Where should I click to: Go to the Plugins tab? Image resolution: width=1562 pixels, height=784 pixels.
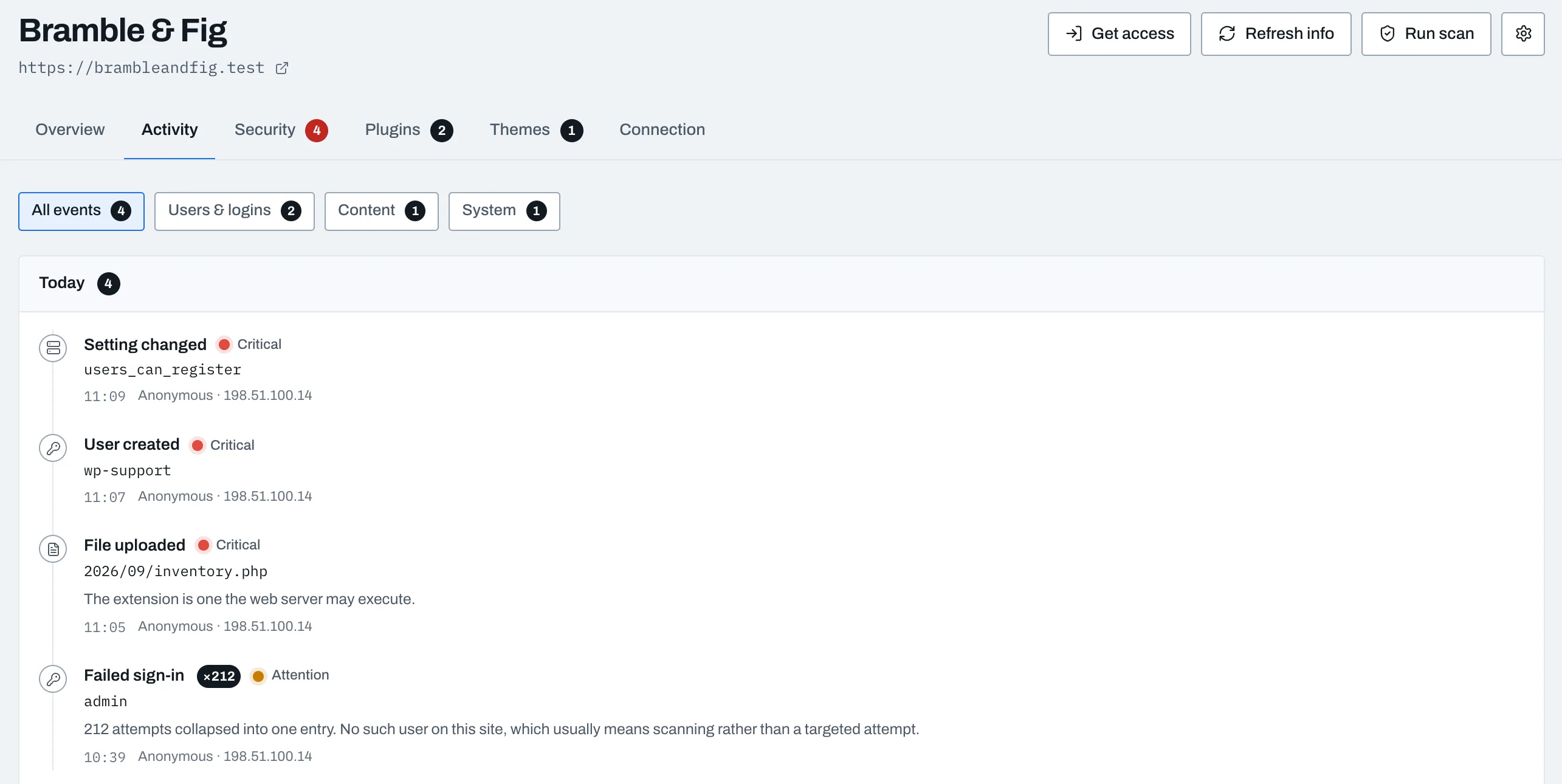coord(408,129)
